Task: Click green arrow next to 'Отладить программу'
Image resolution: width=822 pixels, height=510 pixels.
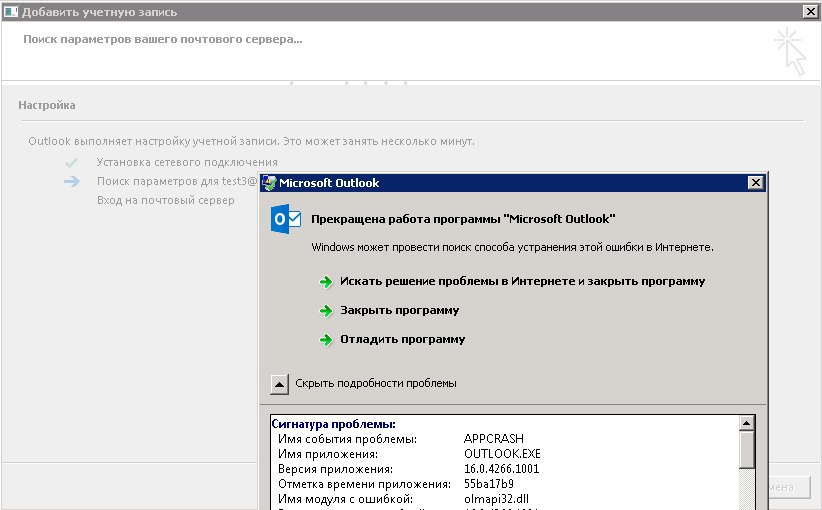Action: click(x=326, y=340)
